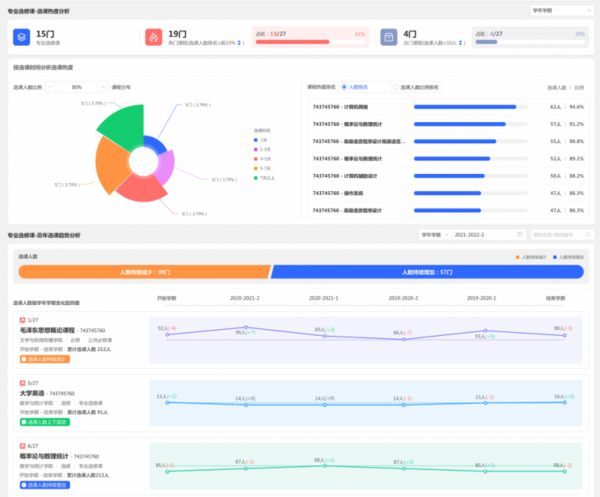Click the blue 人数持续增加：57门 bar segment
Screen dimensions: 600x497
tap(427, 272)
